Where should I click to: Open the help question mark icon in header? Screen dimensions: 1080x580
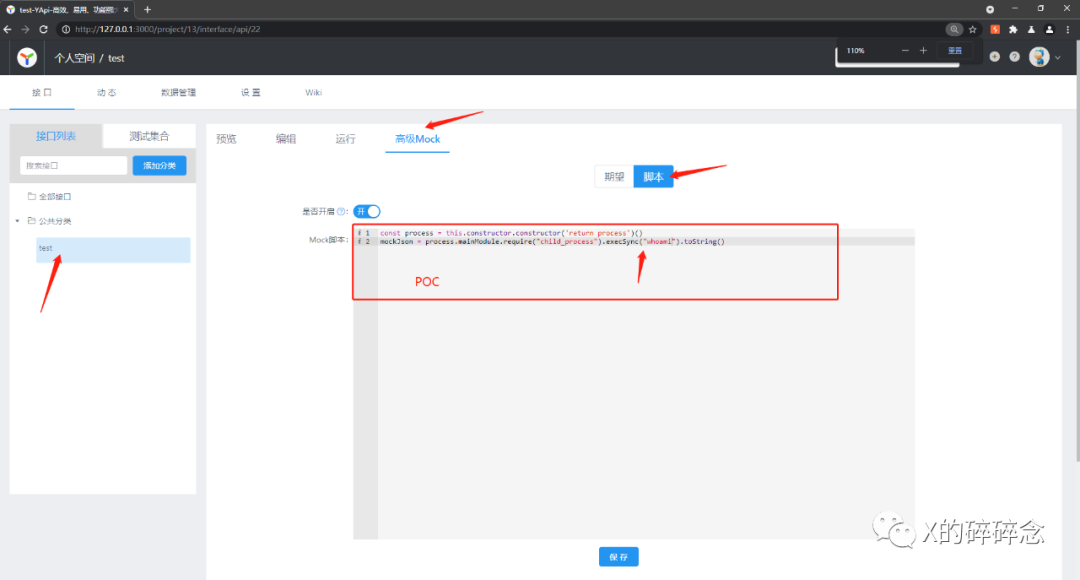click(x=1014, y=57)
